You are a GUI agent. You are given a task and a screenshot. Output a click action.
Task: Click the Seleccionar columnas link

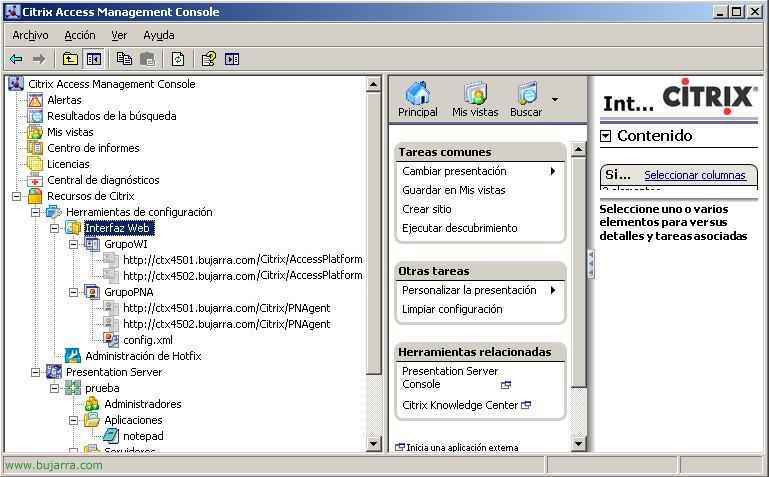click(x=695, y=175)
